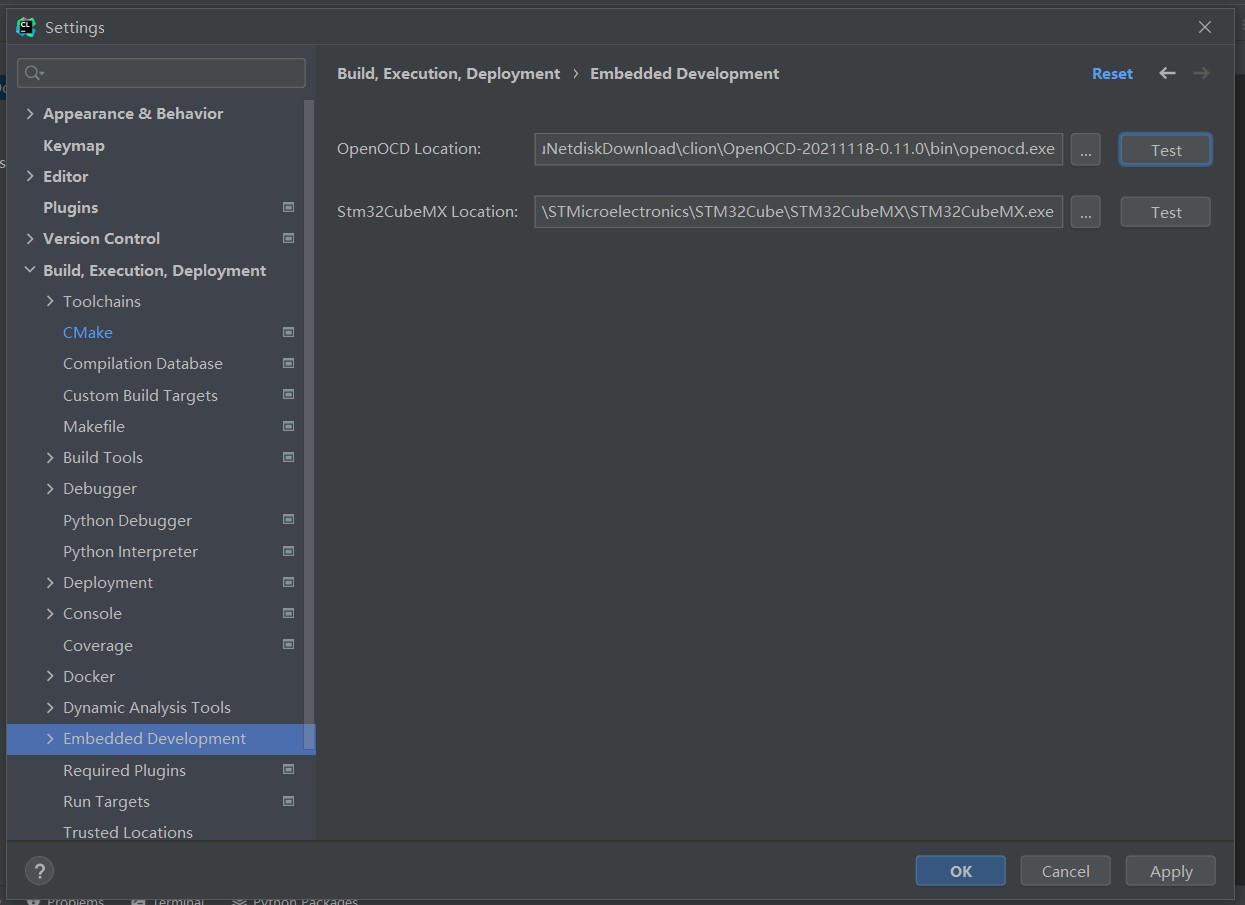Expand Appearance & Behavior section

(30, 113)
